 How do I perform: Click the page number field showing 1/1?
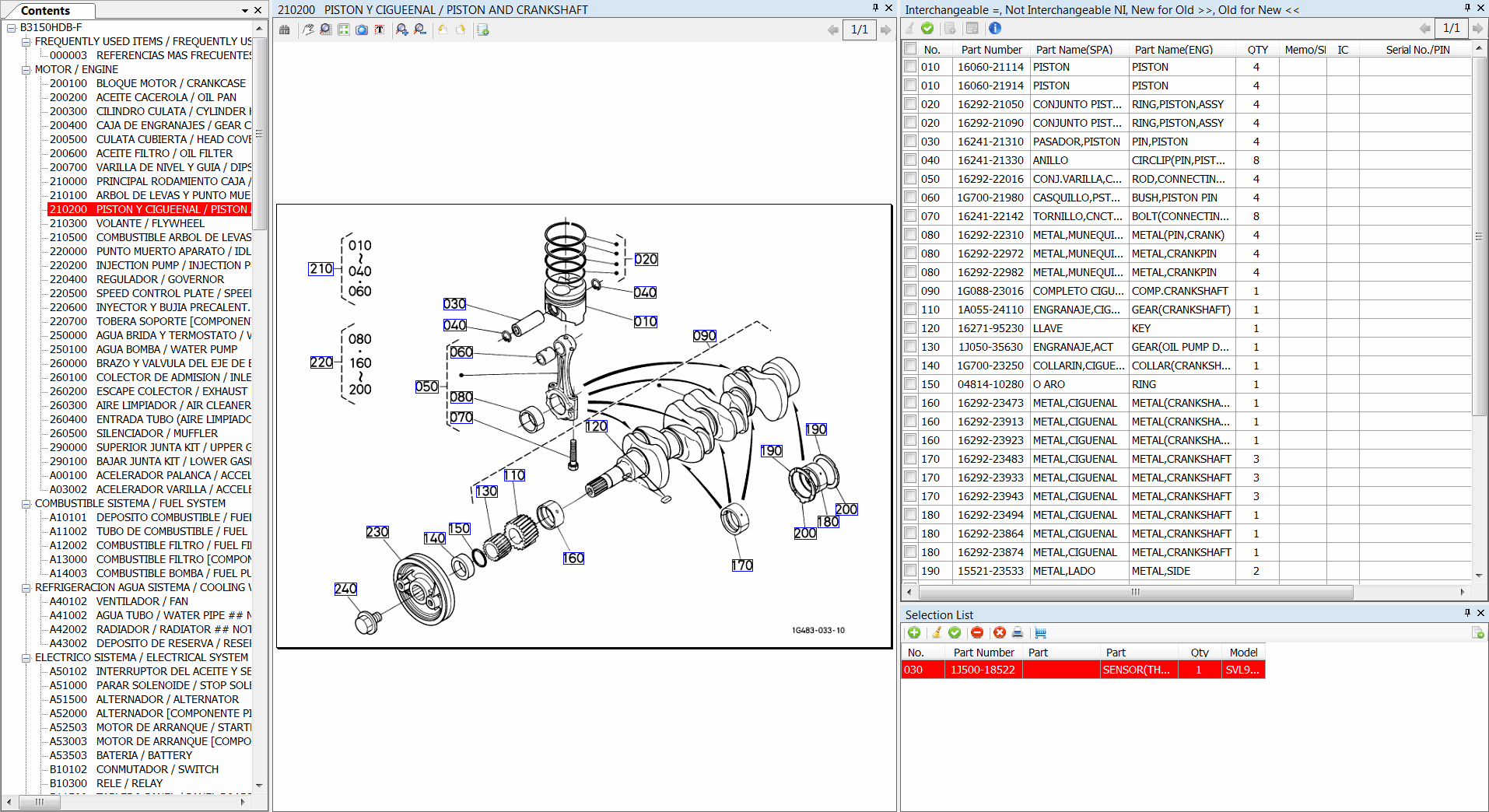point(860,30)
